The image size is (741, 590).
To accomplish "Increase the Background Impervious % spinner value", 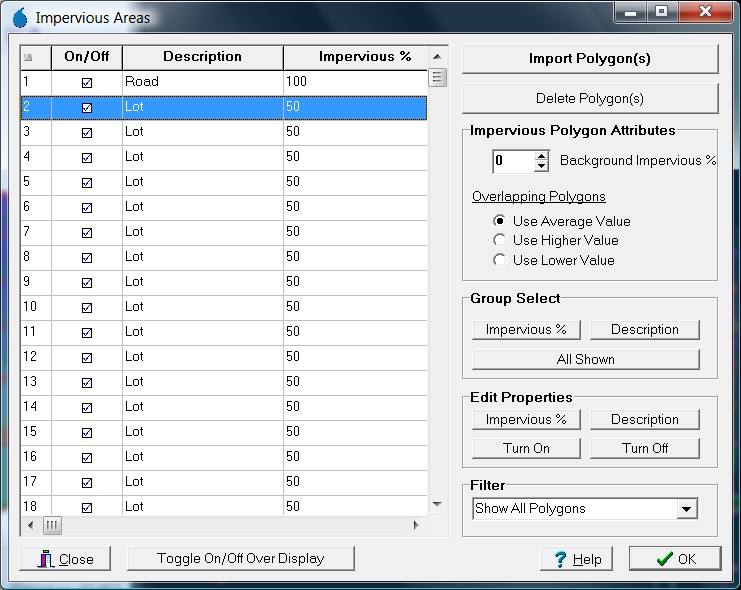I will coord(542,156).
